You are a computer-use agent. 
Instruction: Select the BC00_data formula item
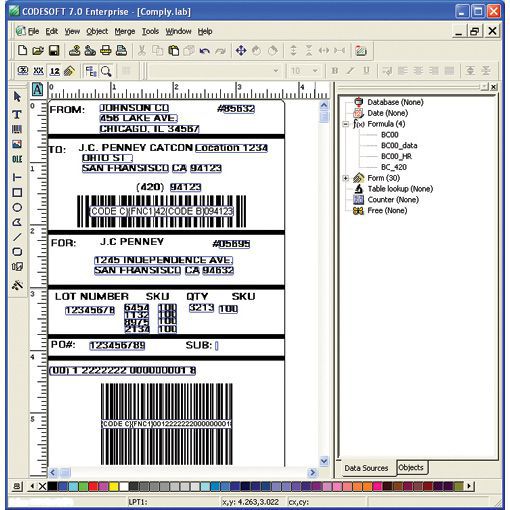pos(399,145)
